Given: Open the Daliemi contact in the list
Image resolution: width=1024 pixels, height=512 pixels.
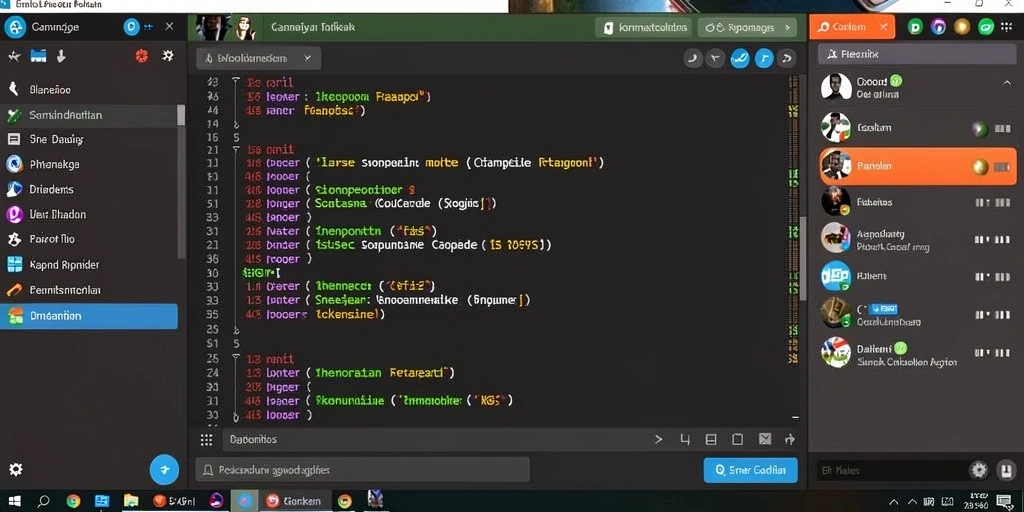Looking at the screenshot, I should 918,353.
